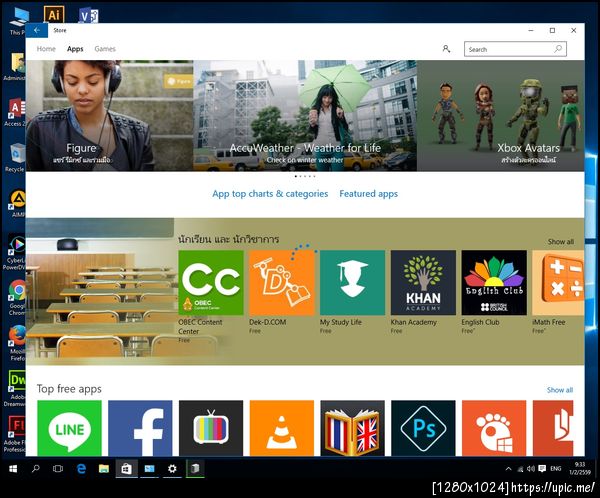Open the user account icon
The width and height of the screenshot is (600, 498).
tap(446, 49)
